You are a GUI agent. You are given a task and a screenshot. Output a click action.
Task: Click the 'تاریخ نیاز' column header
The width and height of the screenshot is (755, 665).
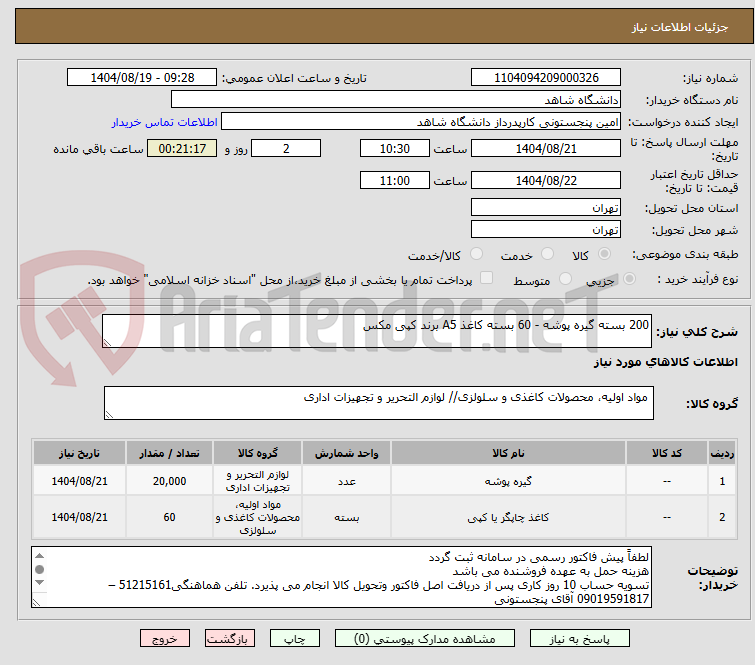point(79,453)
